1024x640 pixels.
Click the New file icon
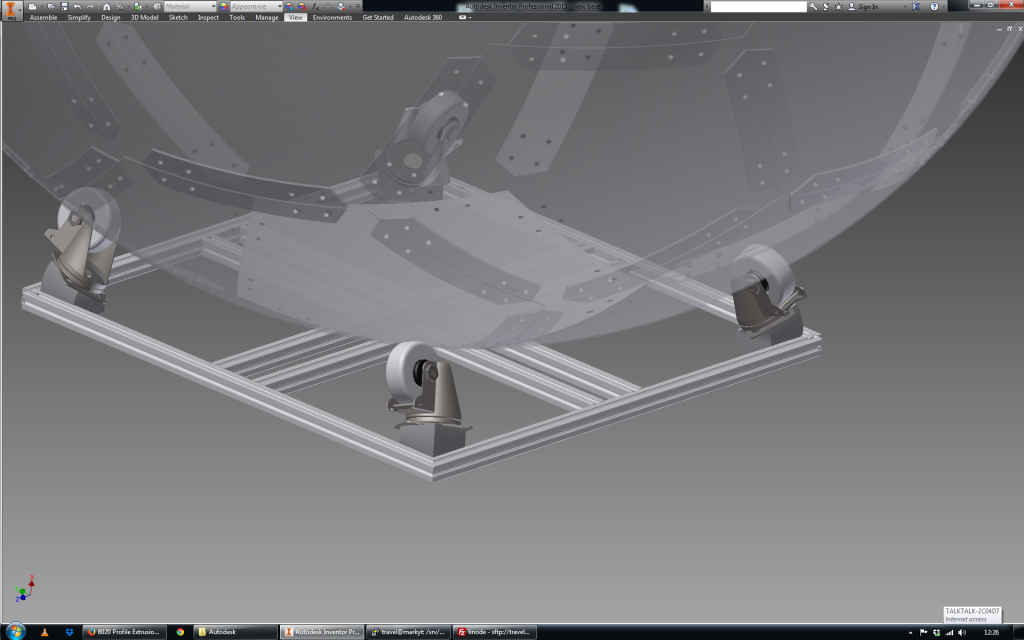pos(31,7)
